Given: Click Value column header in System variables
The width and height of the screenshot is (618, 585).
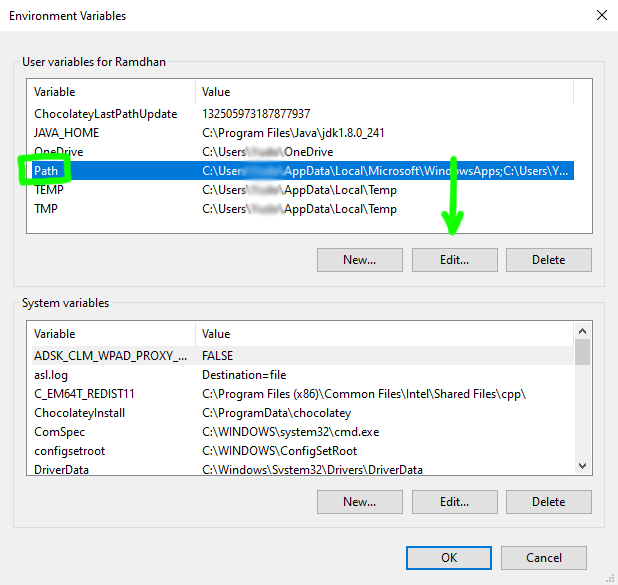Looking at the screenshot, I should pos(384,334).
